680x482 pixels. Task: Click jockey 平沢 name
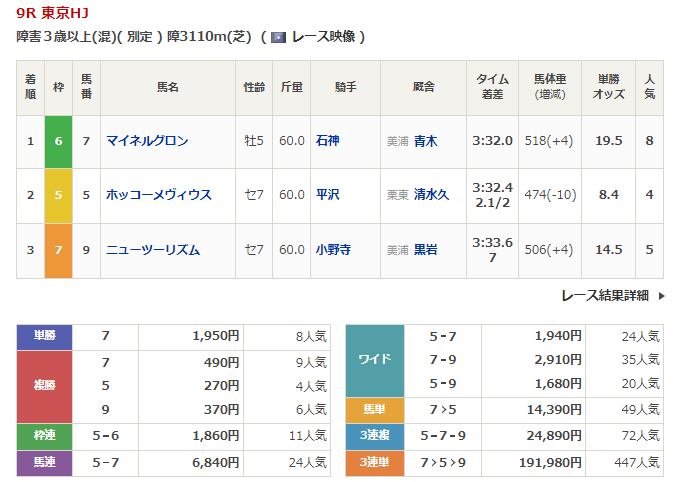pyautogui.click(x=327, y=195)
